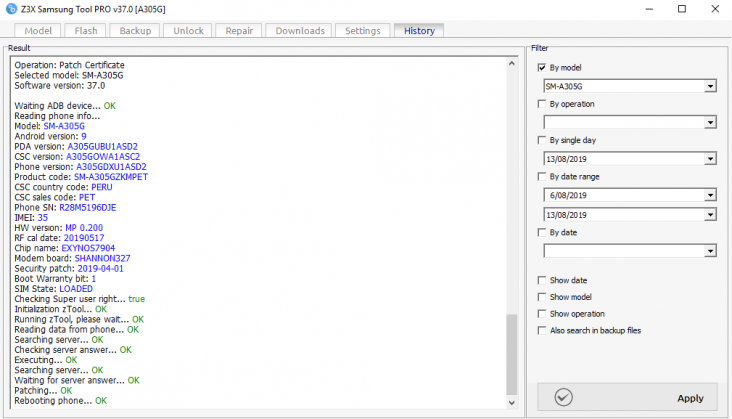The image size is (732, 419).
Task: Click the 'SIM State: LOADED' log line
Action: [x=54, y=289]
